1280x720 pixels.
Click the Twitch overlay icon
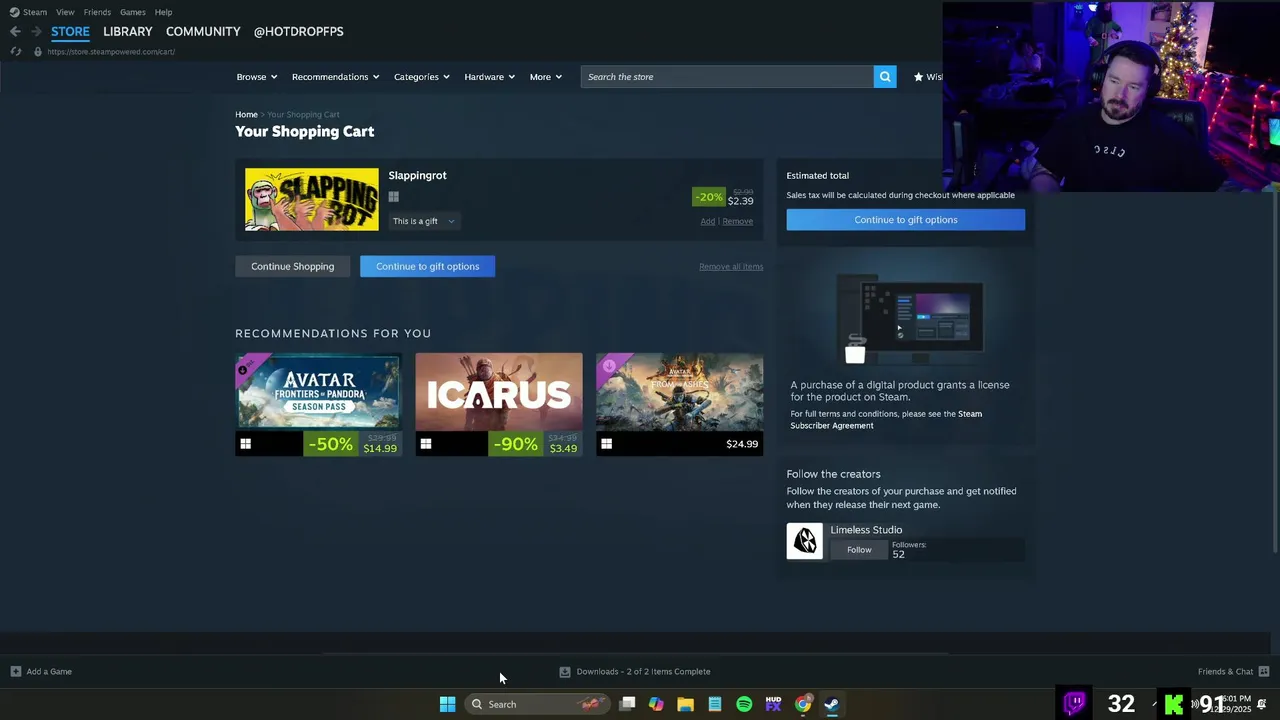1075,703
